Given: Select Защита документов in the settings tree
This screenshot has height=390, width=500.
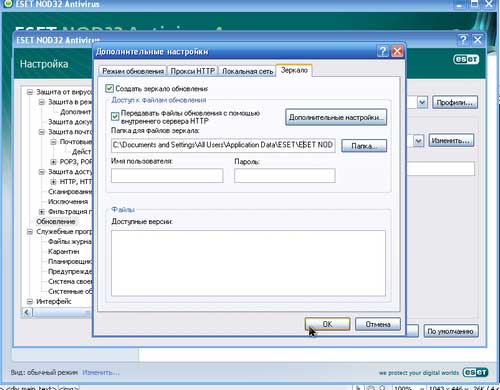Looking at the screenshot, I should pos(70,122).
